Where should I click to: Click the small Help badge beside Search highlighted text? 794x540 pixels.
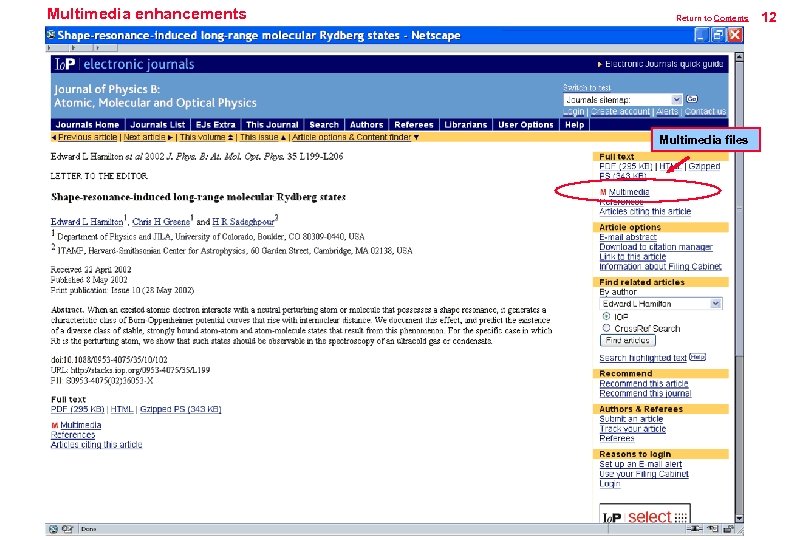click(697, 357)
